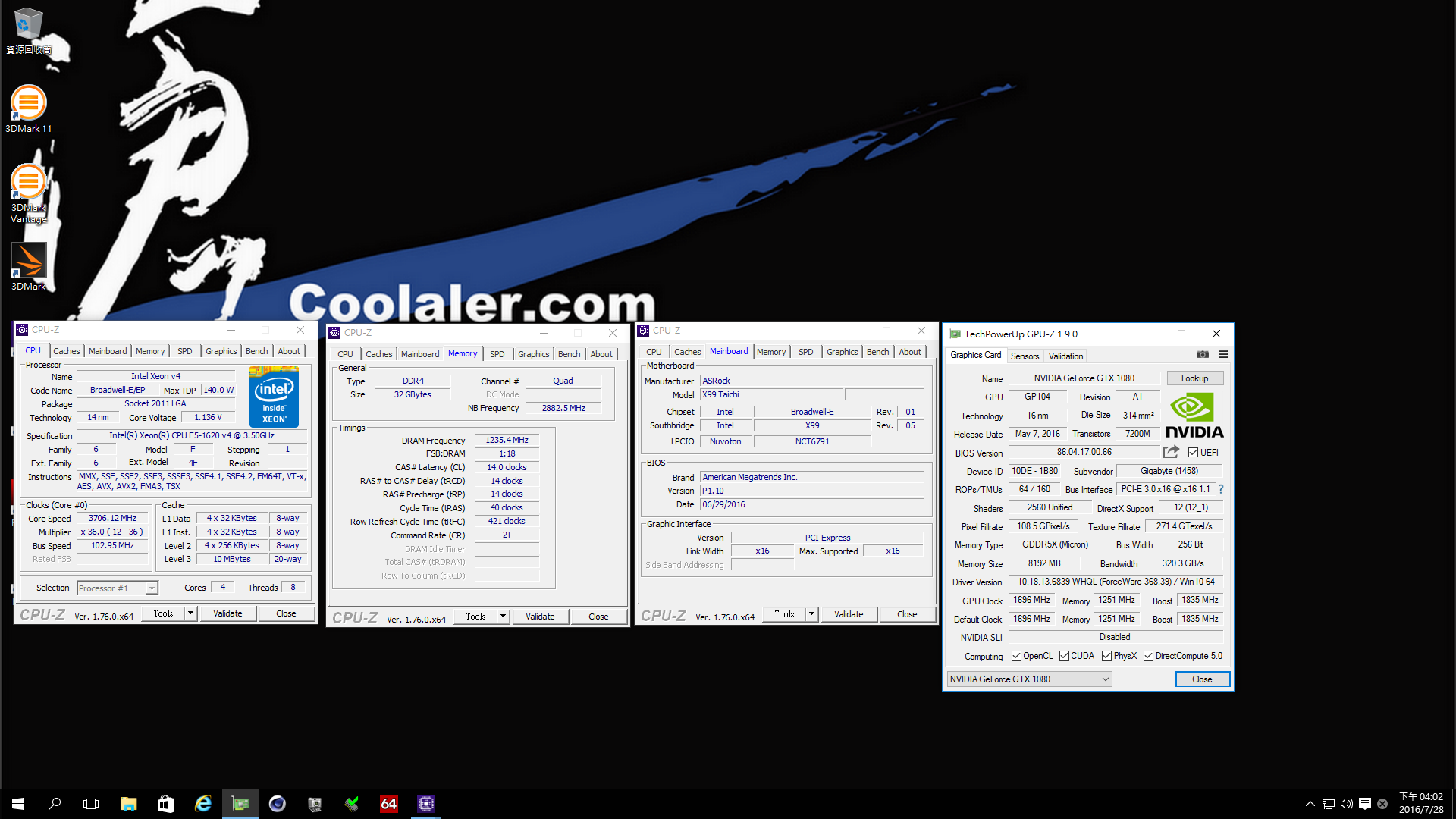Expand Tools dropdown arrow in left CPU-Z window
The width and height of the screenshot is (1456, 819).
(190, 613)
